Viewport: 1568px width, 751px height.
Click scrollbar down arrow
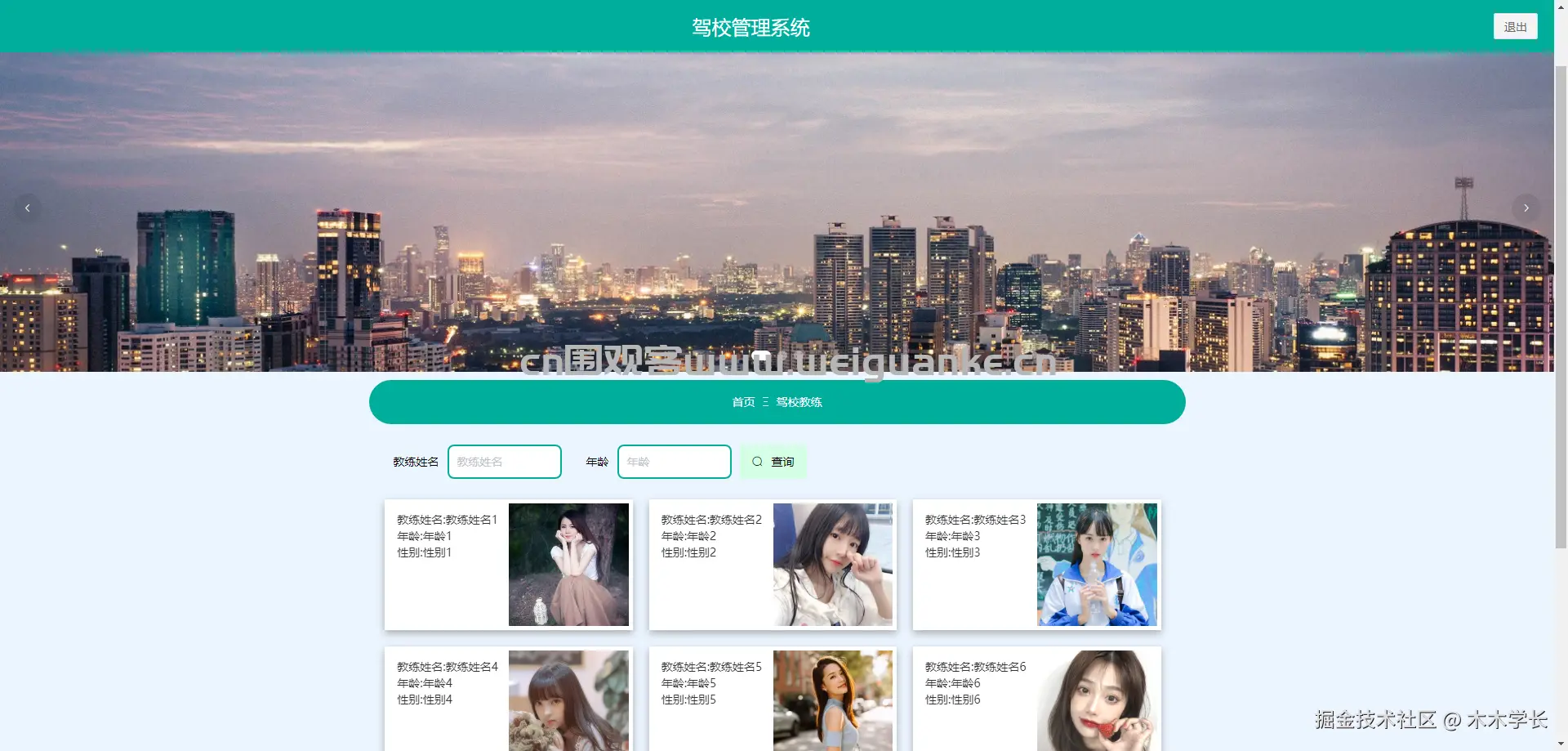[1561, 744]
